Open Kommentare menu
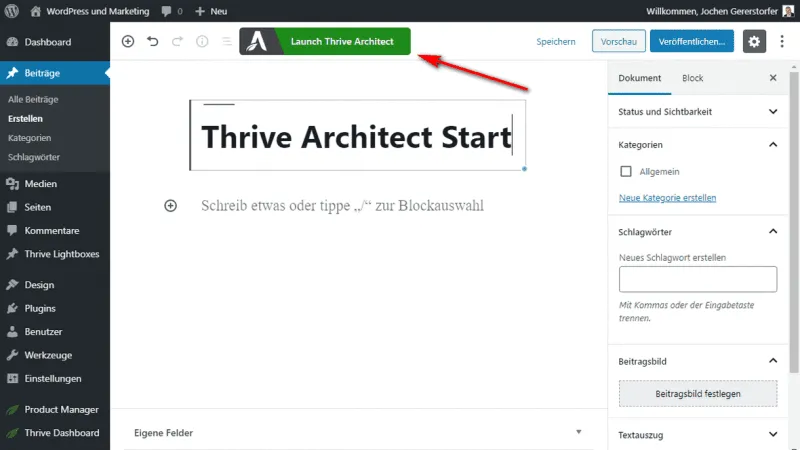The image size is (800, 450). coord(55,231)
